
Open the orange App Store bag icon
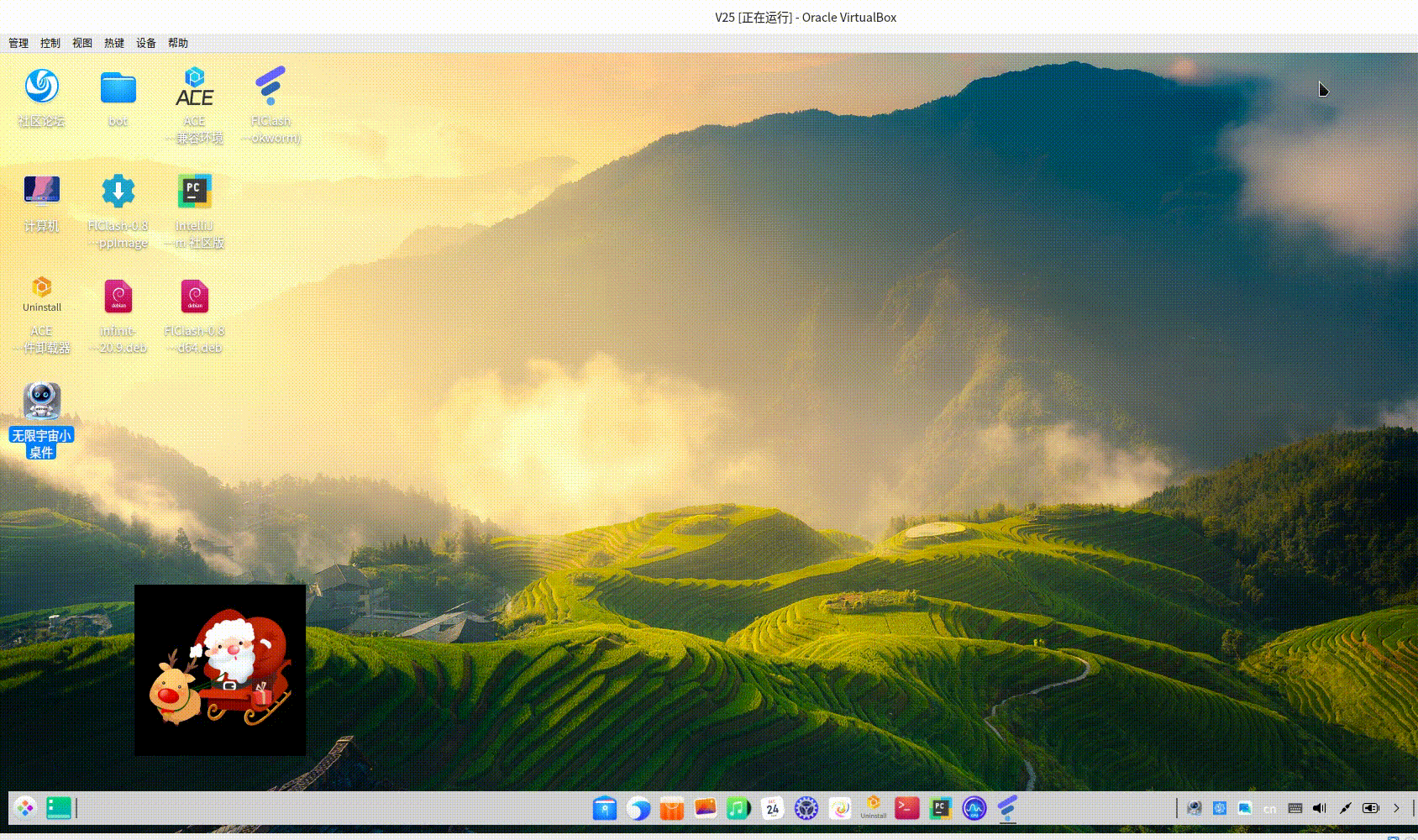672,808
